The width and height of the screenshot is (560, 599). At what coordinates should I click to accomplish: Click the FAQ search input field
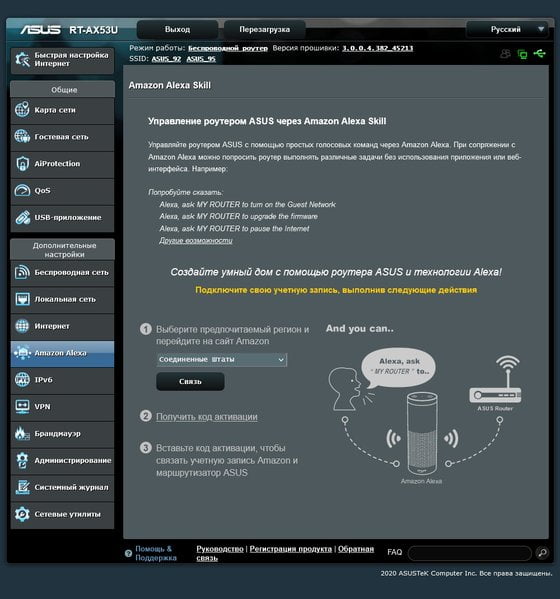[x=469, y=553]
